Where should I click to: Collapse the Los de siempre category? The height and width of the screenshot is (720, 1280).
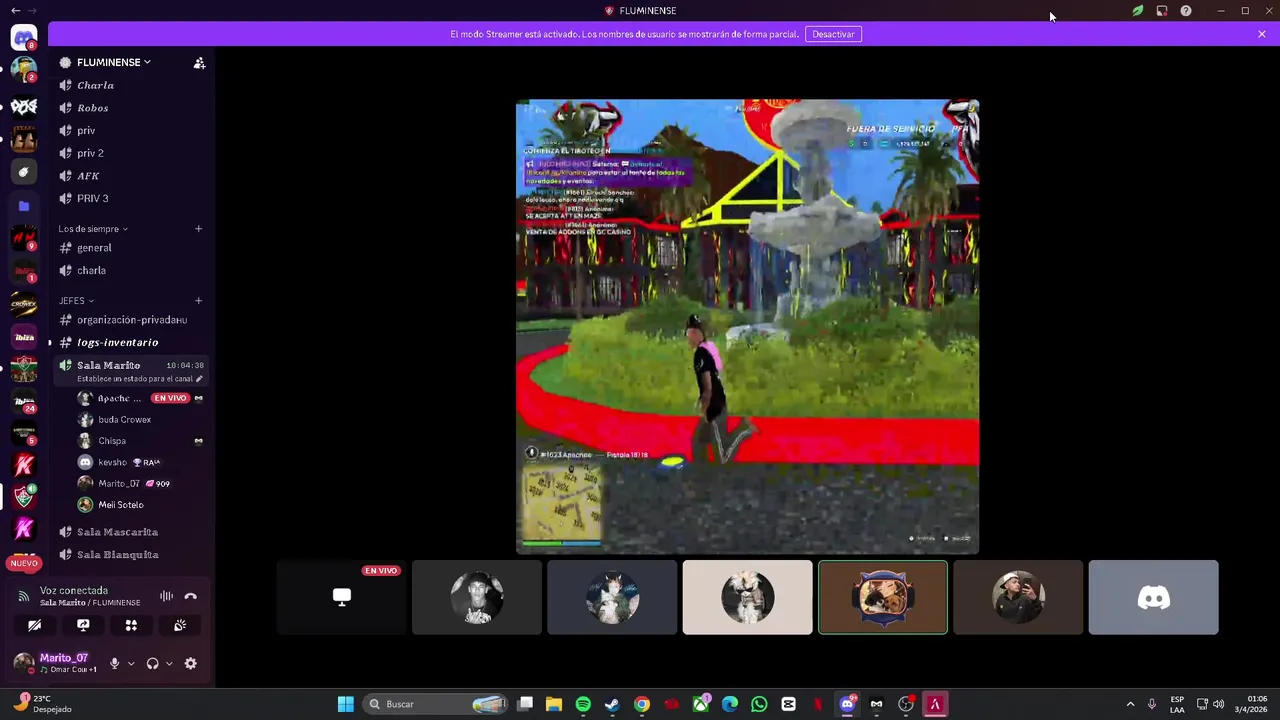pyautogui.click(x=92, y=229)
